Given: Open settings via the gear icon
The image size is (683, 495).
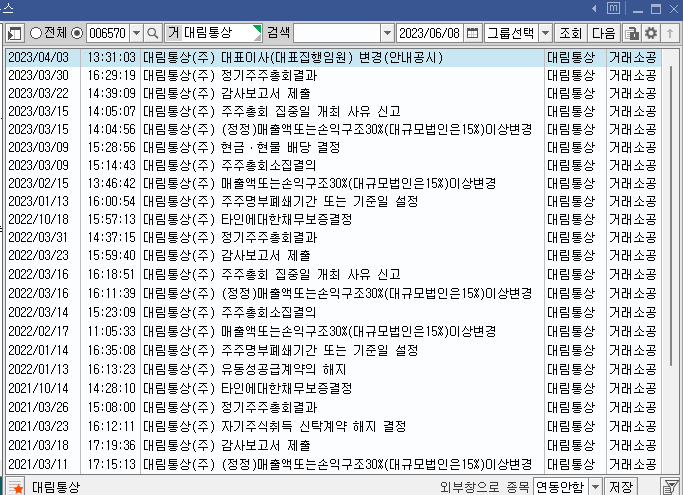Looking at the screenshot, I should point(651,33).
